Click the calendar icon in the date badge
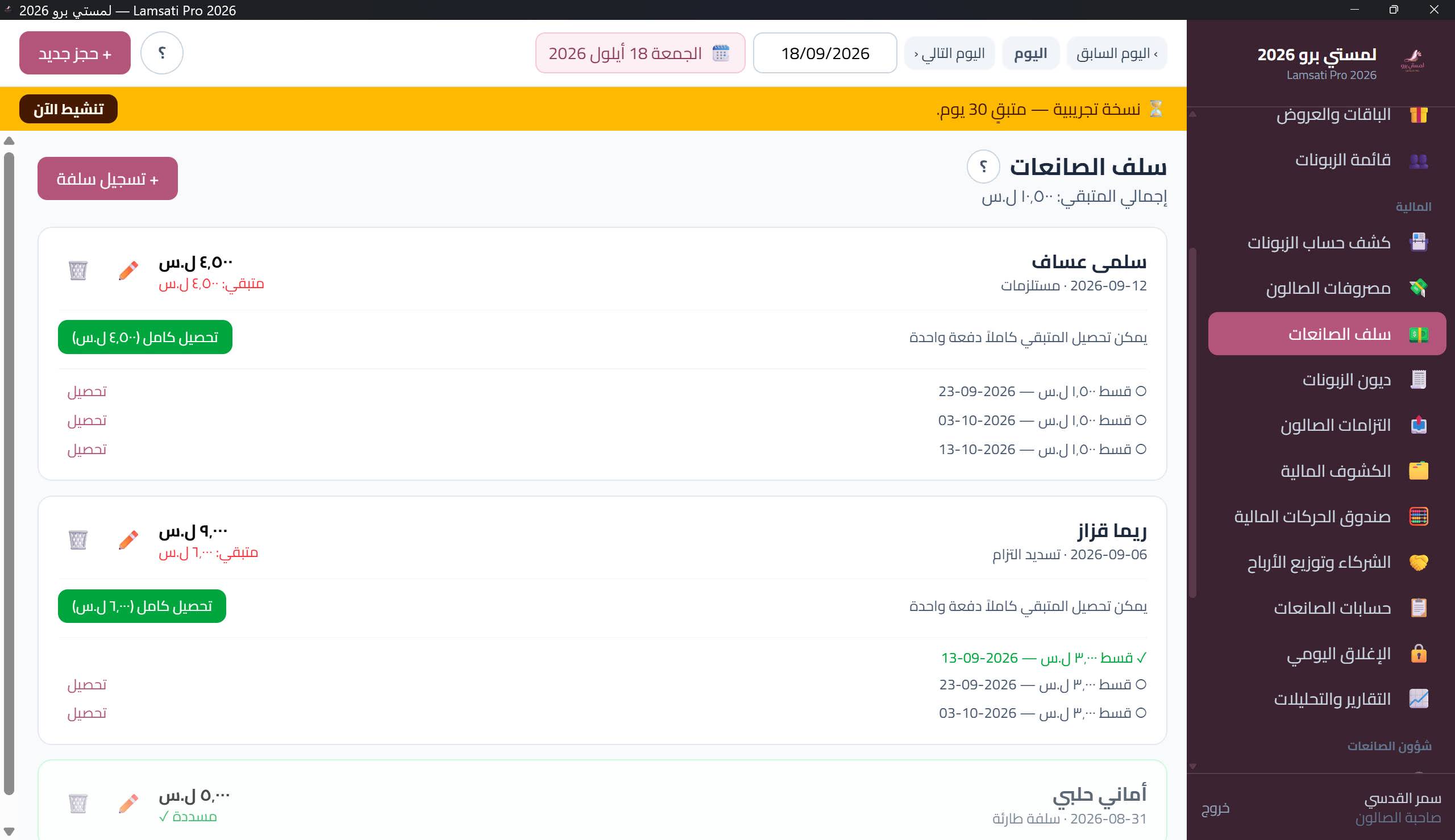This screenshot has width=1455, height=840. pos(721,53)
